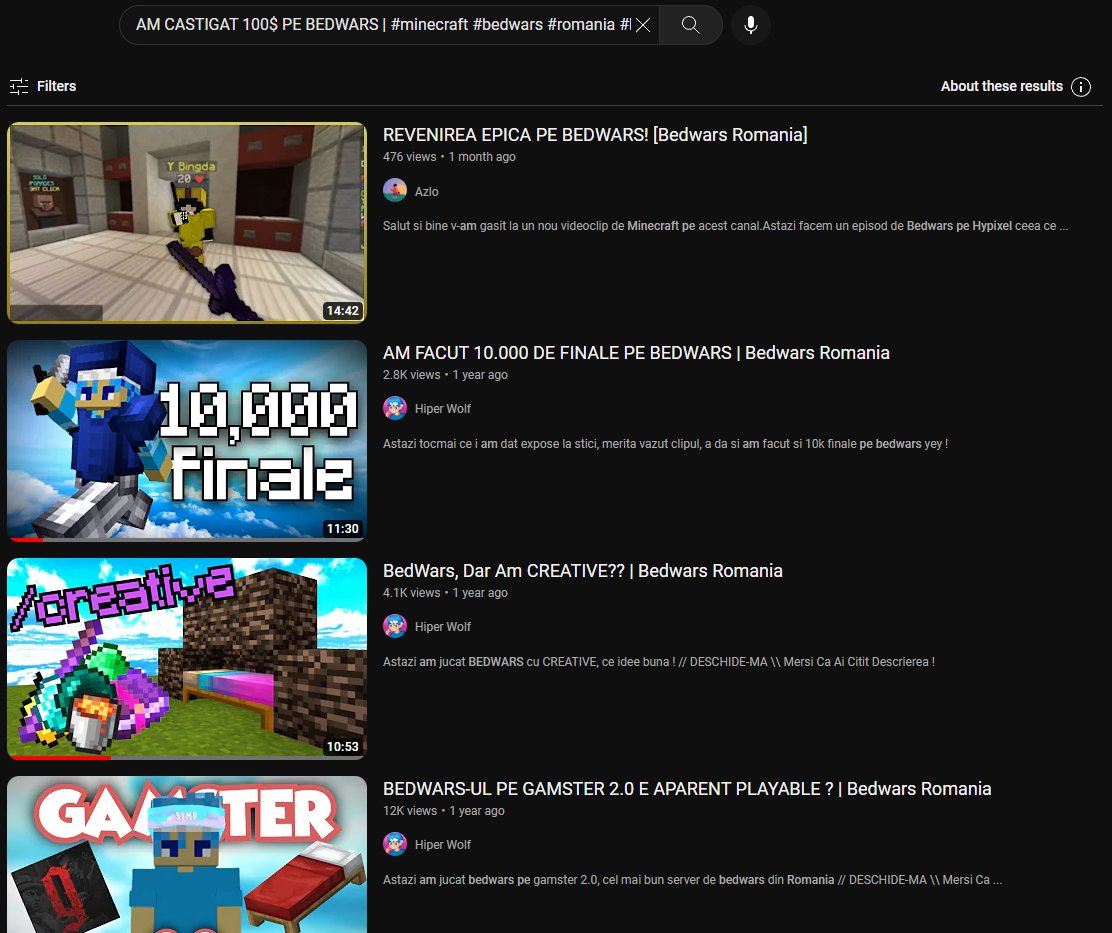Viewport: 1112px width, 933px height.
Task: Click the 14:42 duration badge
Action: pyautogui.click(x=343, y=311)
